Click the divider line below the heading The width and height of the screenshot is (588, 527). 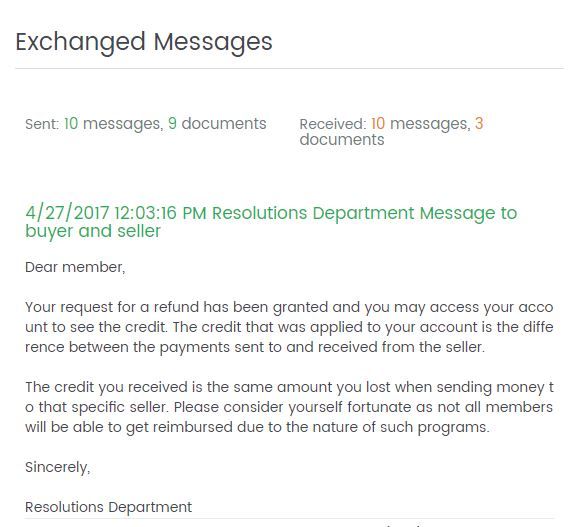pos(290,69)
